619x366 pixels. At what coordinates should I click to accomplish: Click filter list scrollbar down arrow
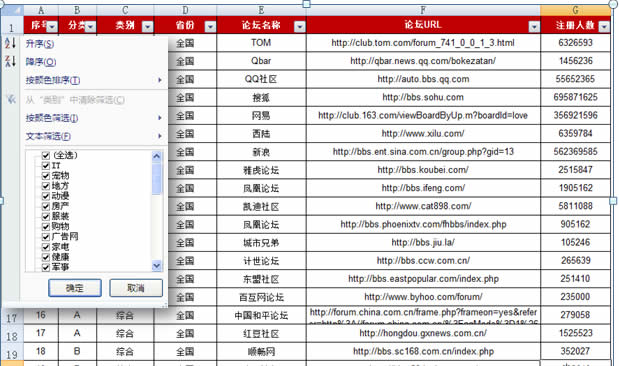(157, 266)
